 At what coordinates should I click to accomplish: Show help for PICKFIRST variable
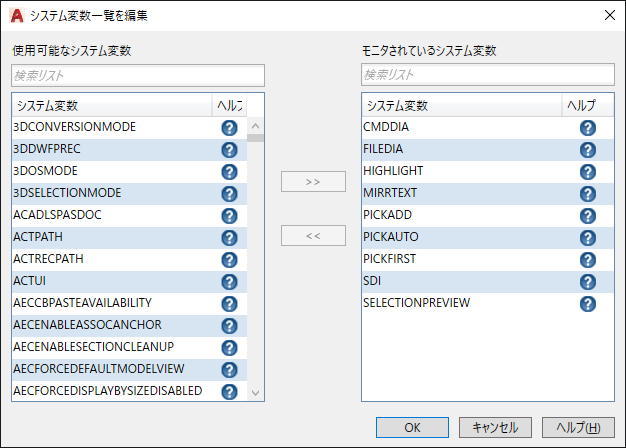pos(588,260)
